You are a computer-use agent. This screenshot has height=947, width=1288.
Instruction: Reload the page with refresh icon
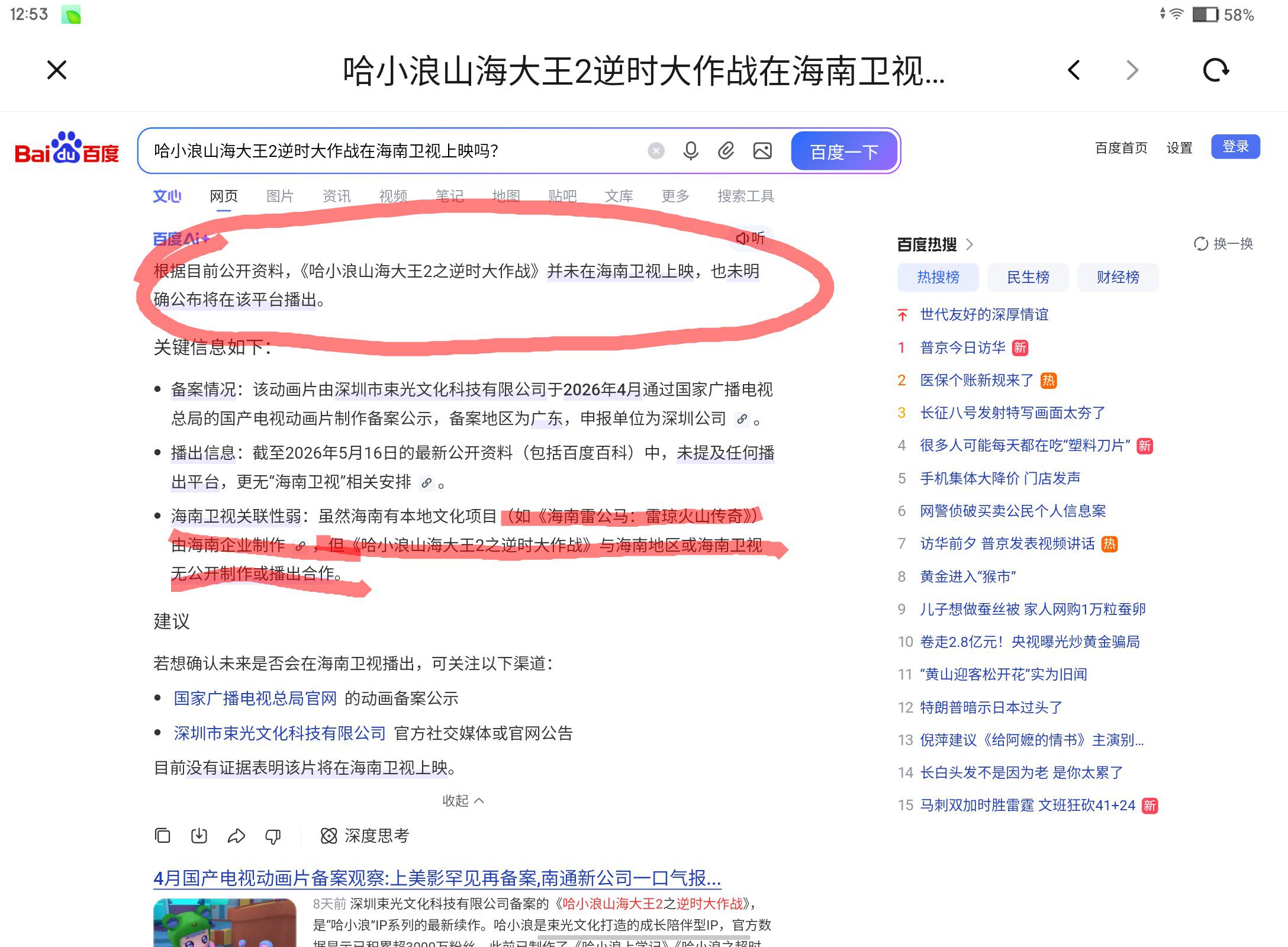point(1216,70)
